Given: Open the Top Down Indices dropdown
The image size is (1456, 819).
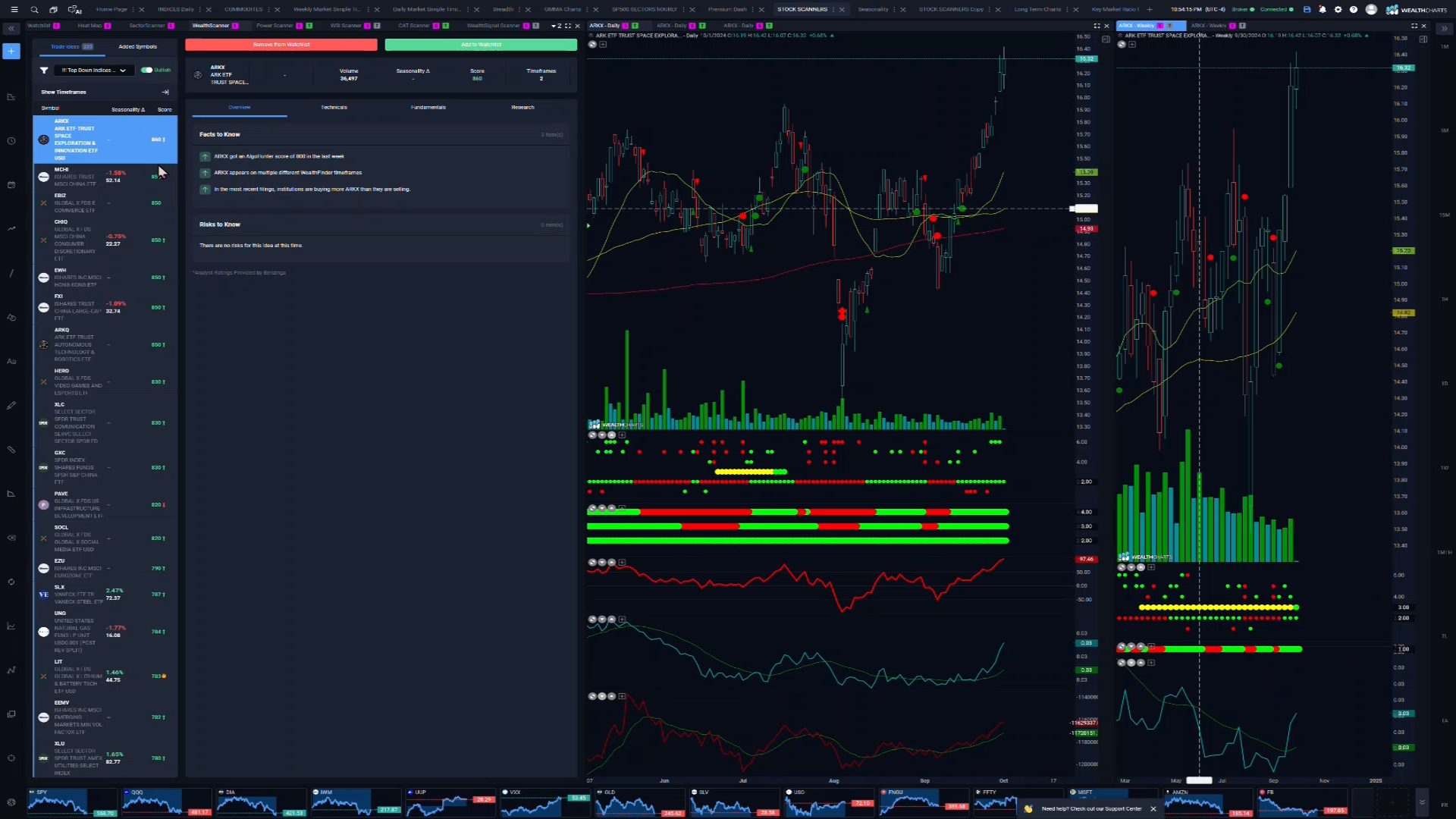Looking at the screenshot, I should coord(94,71).
